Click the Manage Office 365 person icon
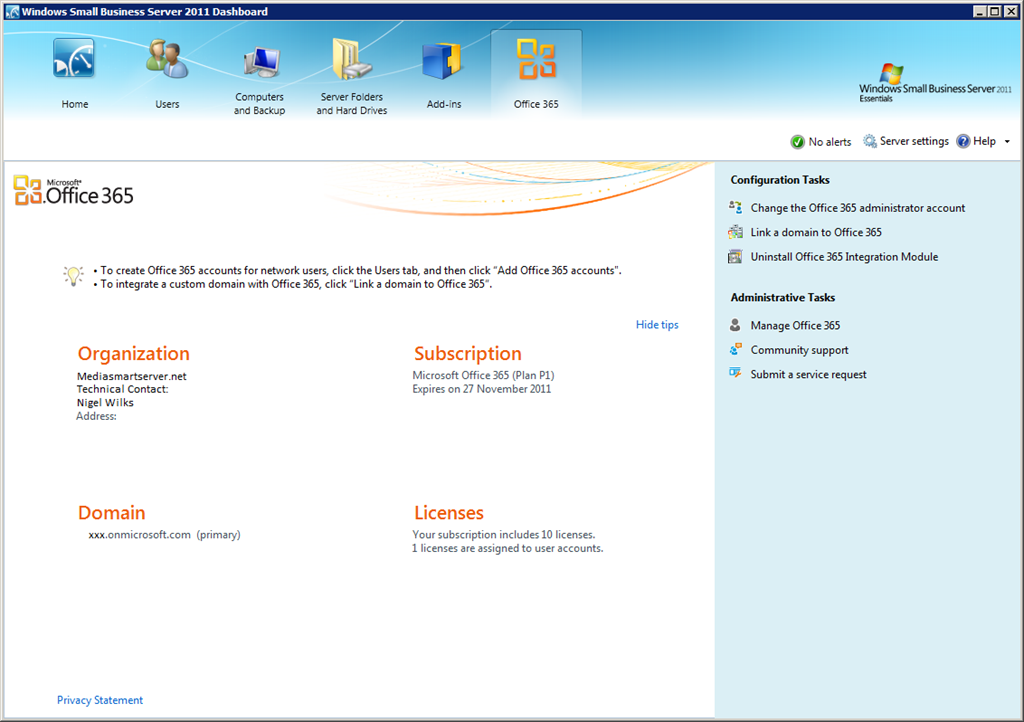Screen dimensions: 1024x722 pos(735,324)
